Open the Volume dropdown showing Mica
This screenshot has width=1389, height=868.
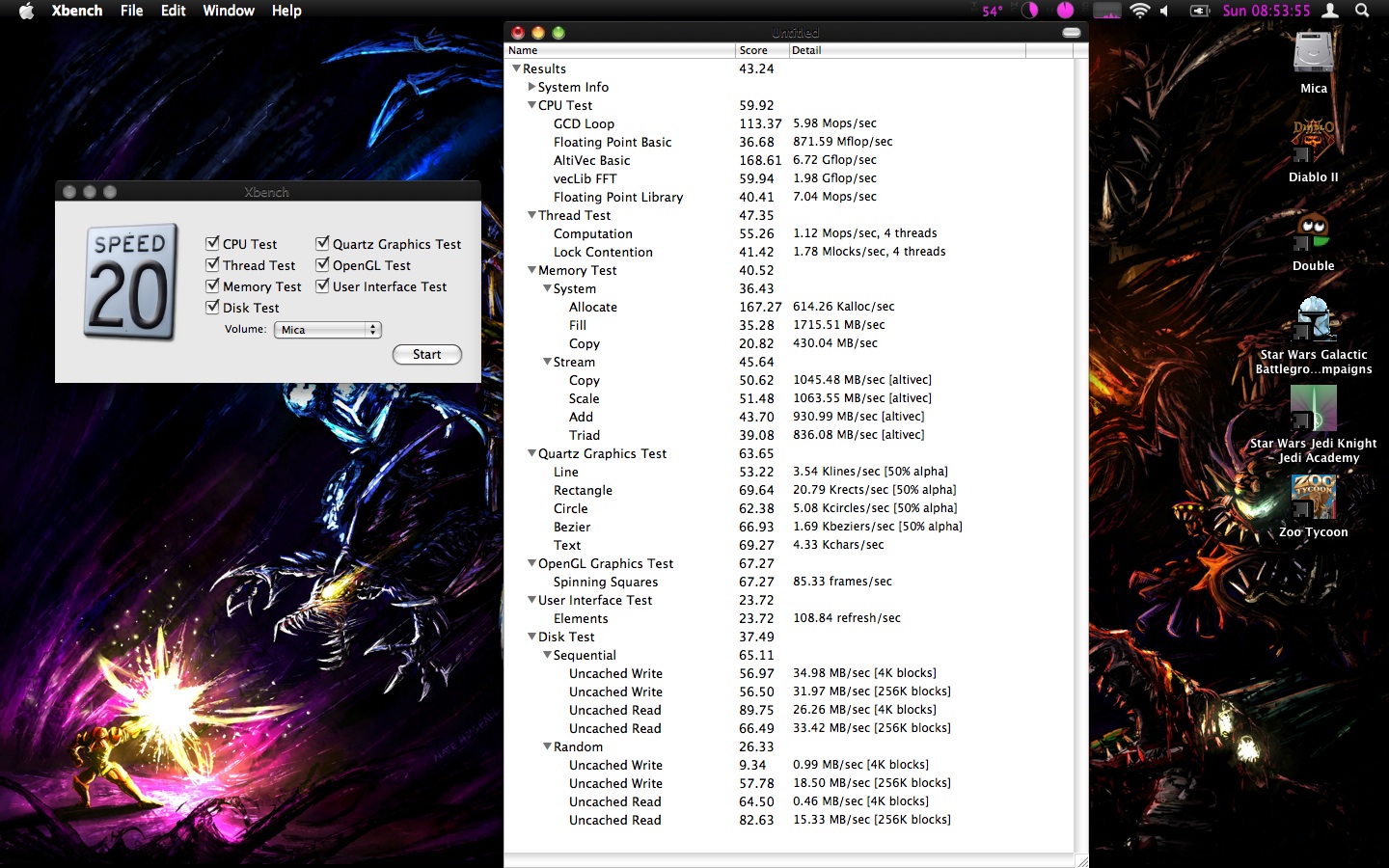point(328,330)
